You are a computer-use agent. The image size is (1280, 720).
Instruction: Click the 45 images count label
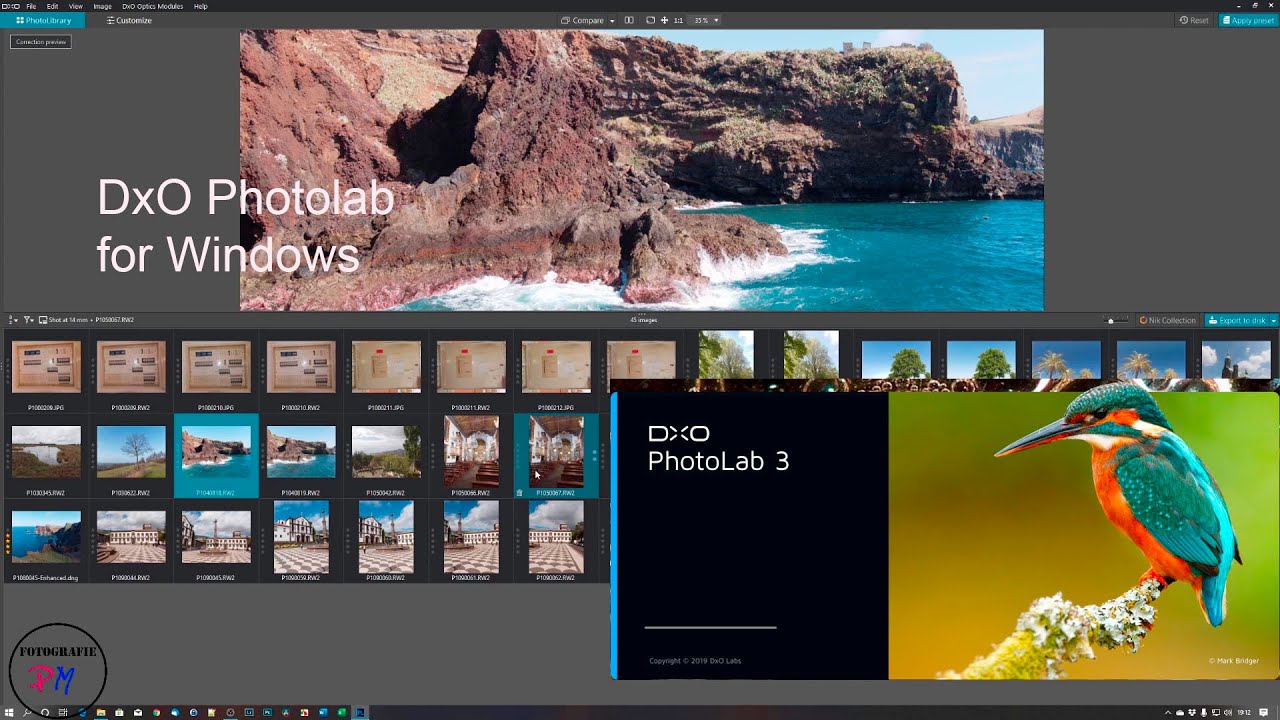pyautogui.click(x=643, y=320)
